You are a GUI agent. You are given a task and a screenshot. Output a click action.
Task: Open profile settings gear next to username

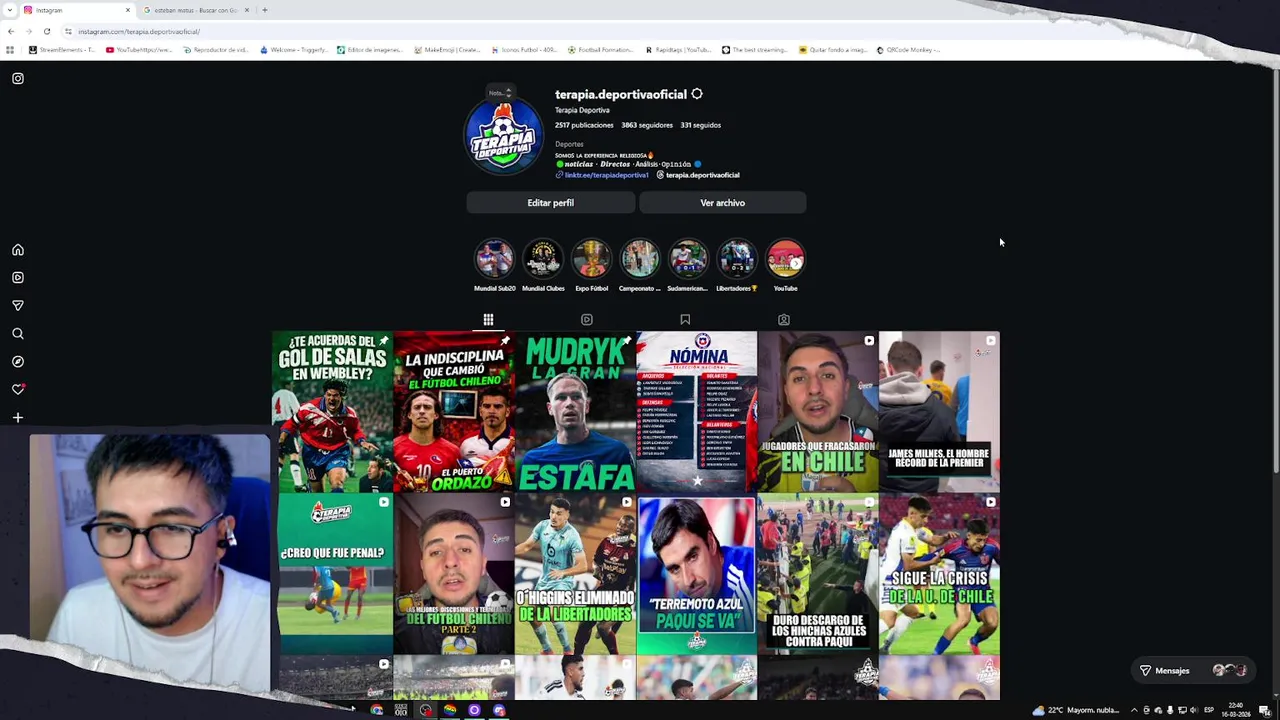pos(697,94)
